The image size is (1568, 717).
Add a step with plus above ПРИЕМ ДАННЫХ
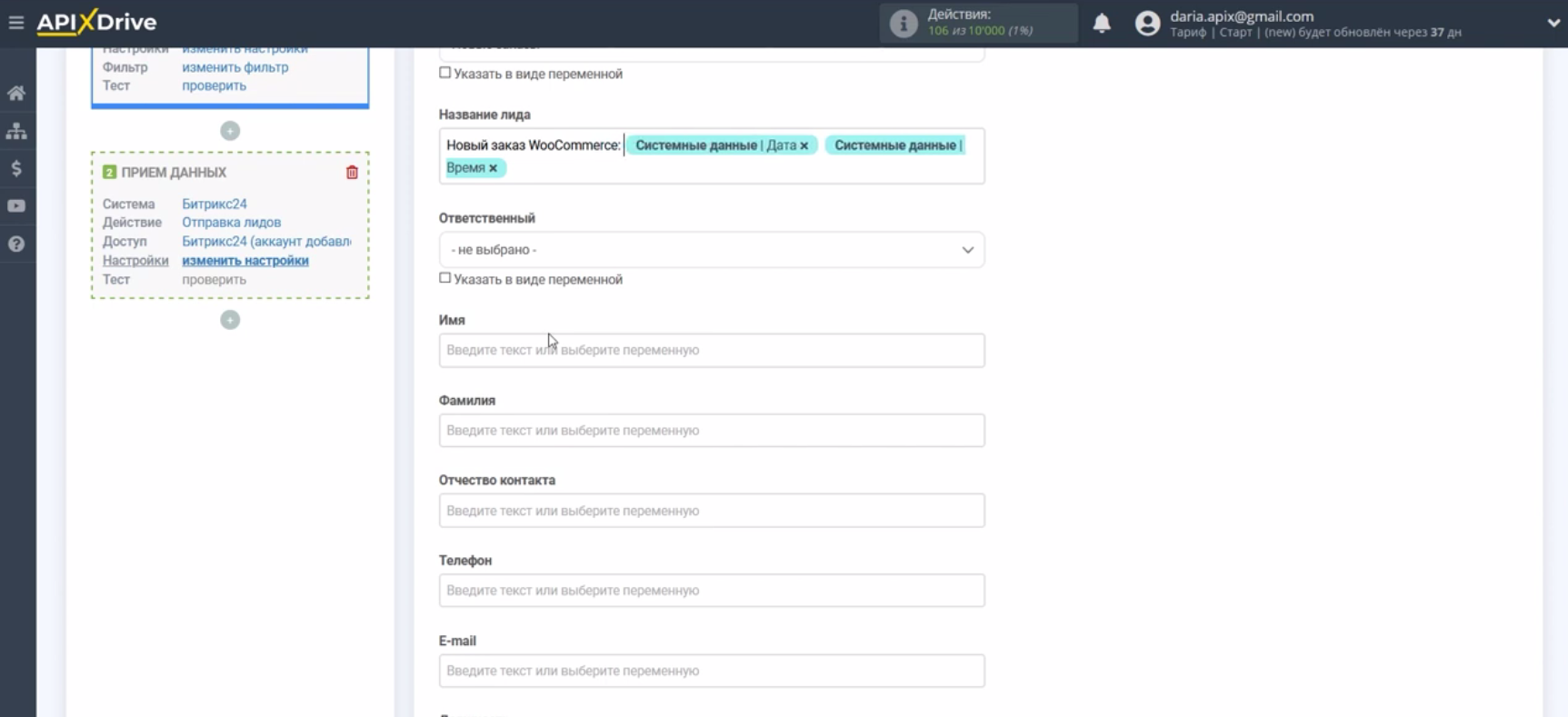[x=230, y=131]
